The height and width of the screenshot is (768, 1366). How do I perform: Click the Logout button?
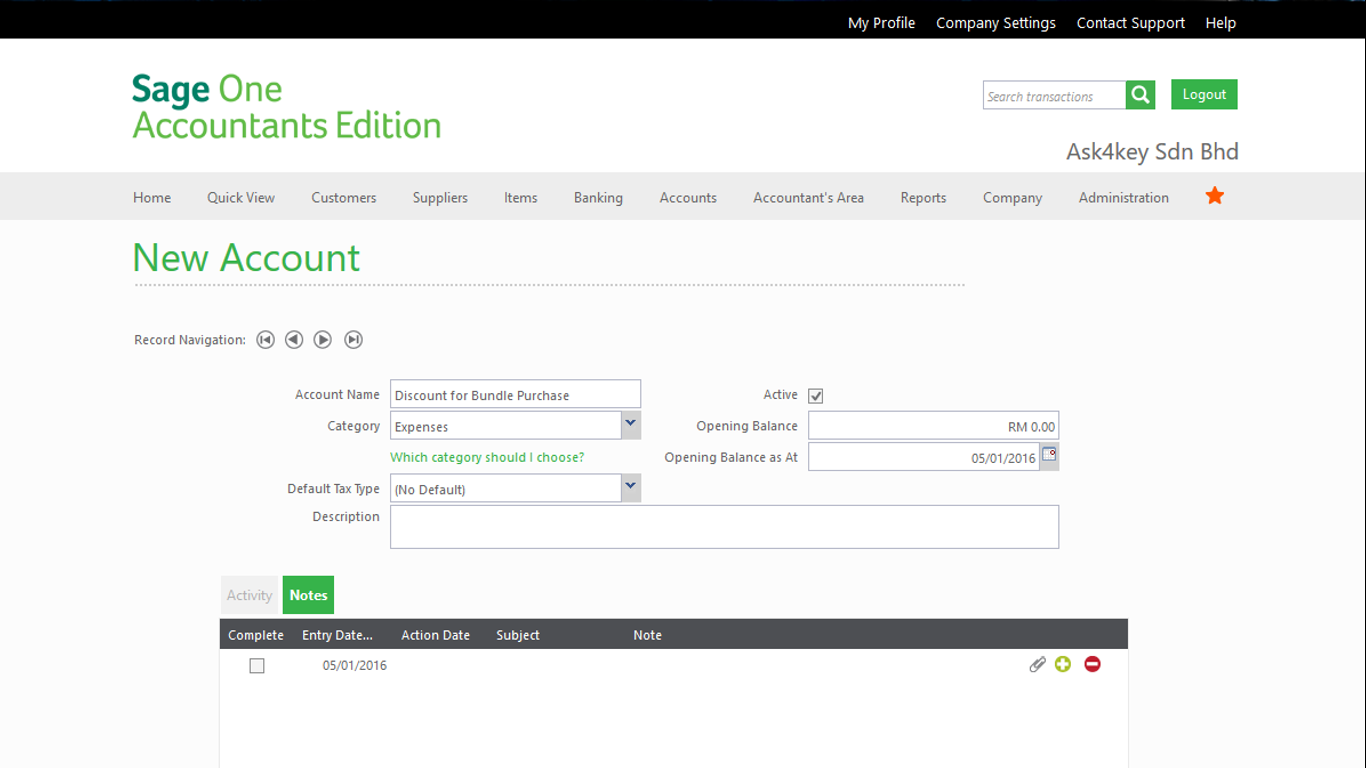pos(1204,94)
